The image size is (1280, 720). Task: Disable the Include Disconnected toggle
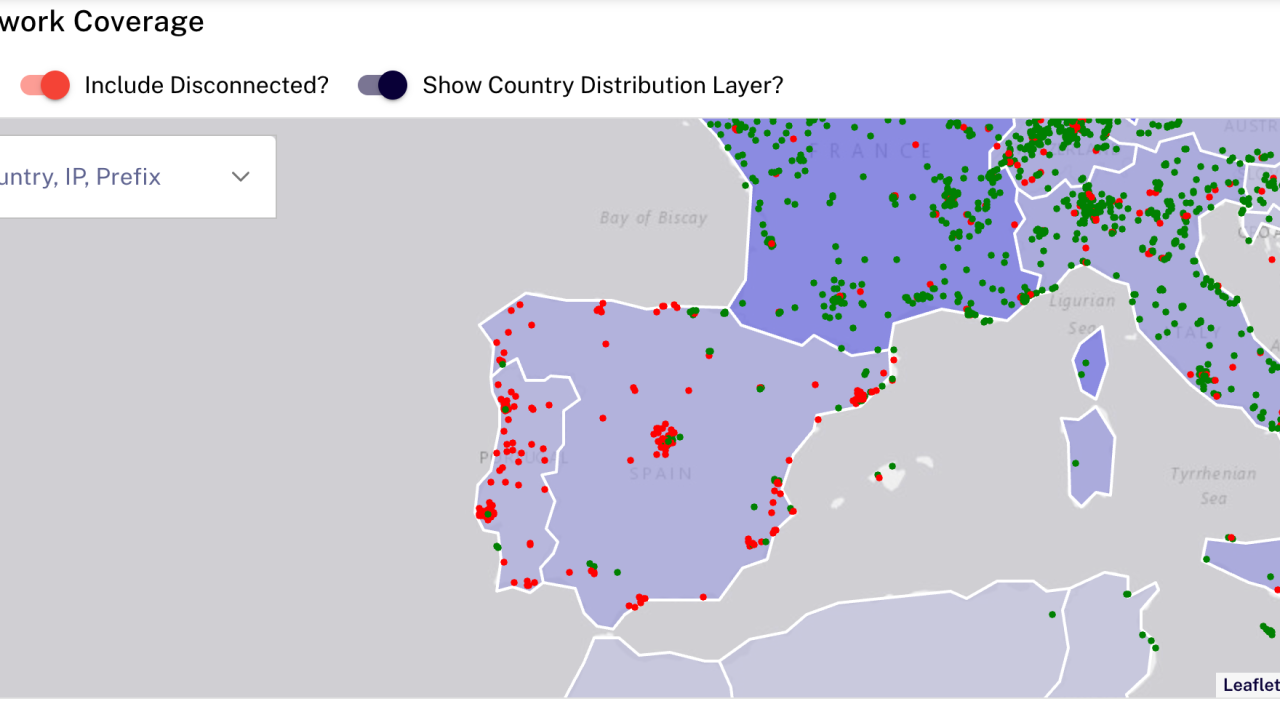click(44, 85)
